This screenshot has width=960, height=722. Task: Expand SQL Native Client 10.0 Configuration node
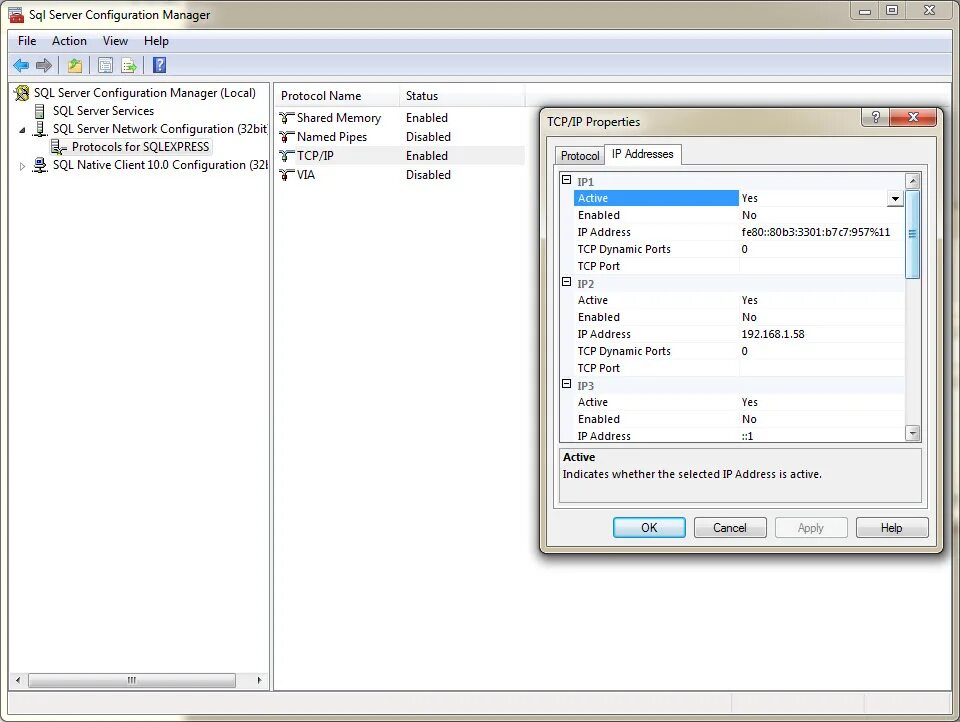pos(23,166)
